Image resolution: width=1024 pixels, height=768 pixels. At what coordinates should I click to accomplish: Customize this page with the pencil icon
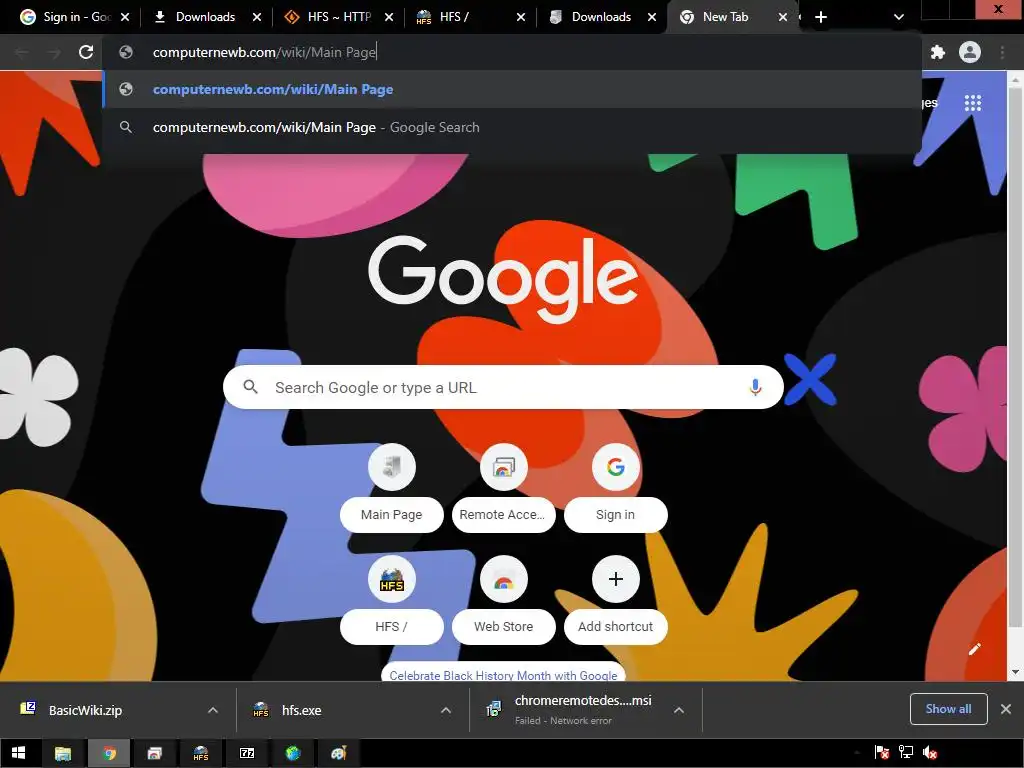(x=974, y=648)
